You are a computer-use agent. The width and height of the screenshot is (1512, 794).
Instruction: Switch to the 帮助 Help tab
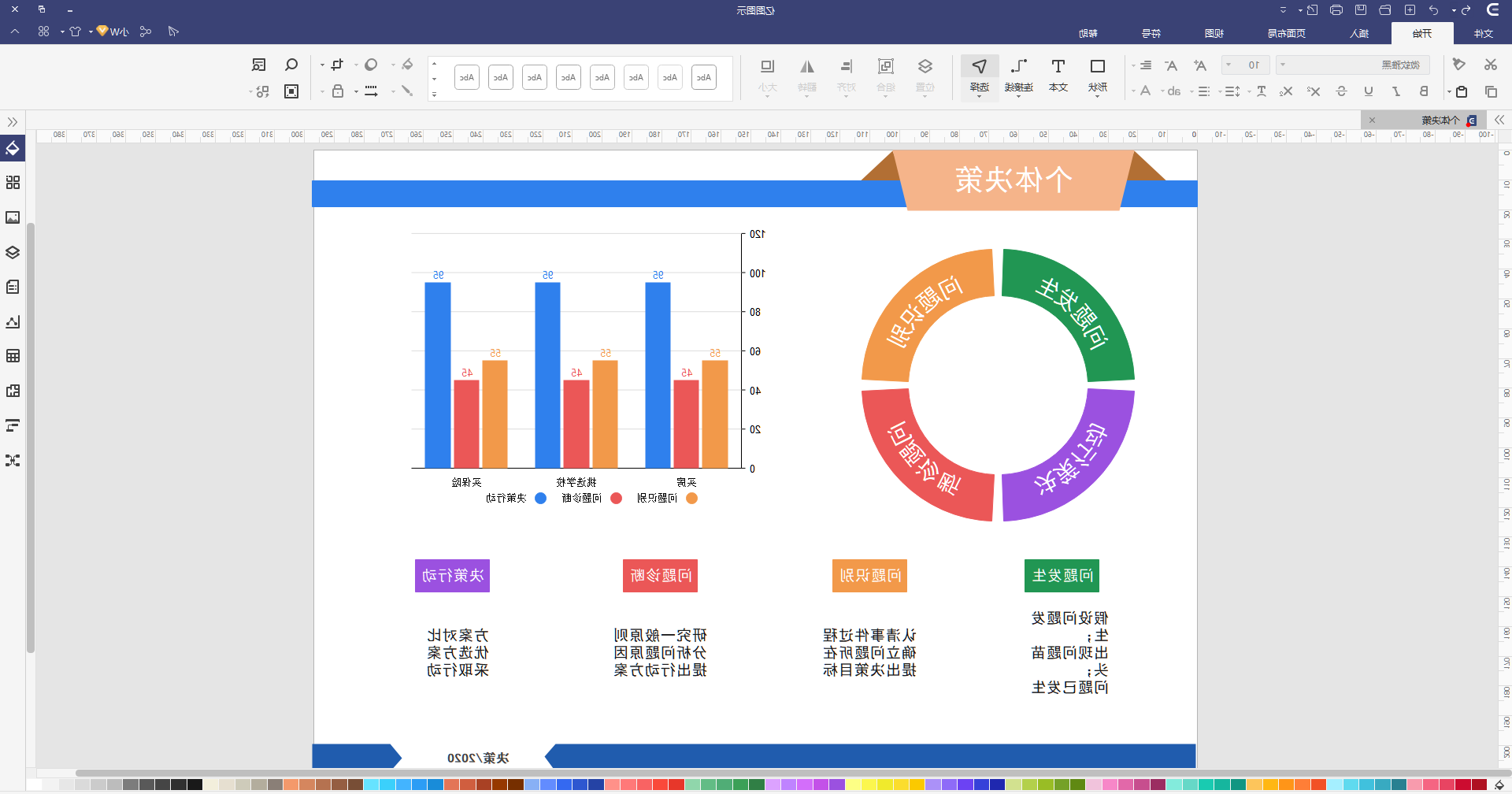pos(1088,33)
